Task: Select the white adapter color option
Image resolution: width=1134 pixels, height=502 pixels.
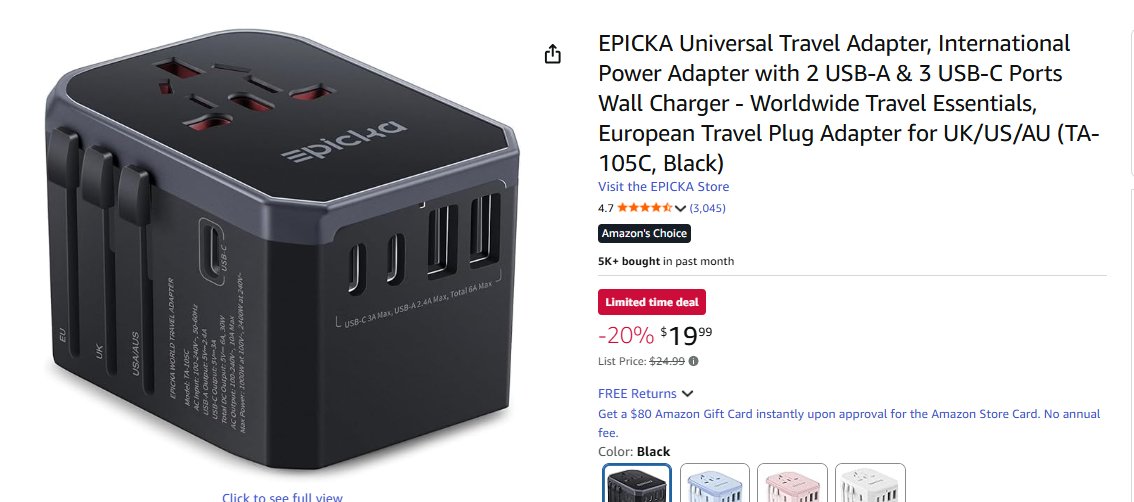Action: (871, 482)
